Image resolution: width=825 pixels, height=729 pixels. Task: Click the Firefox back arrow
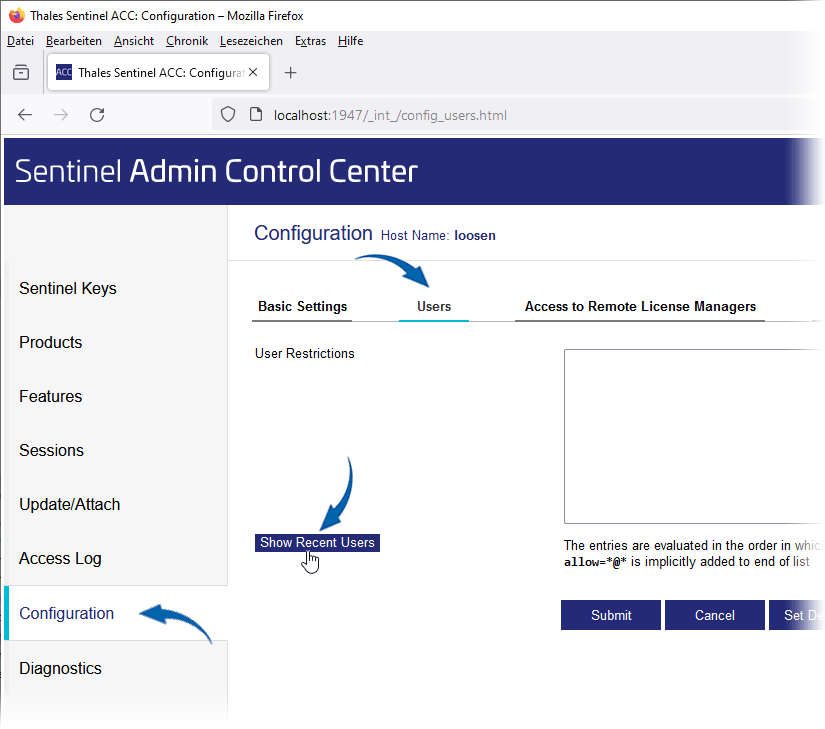coord(25,115)
